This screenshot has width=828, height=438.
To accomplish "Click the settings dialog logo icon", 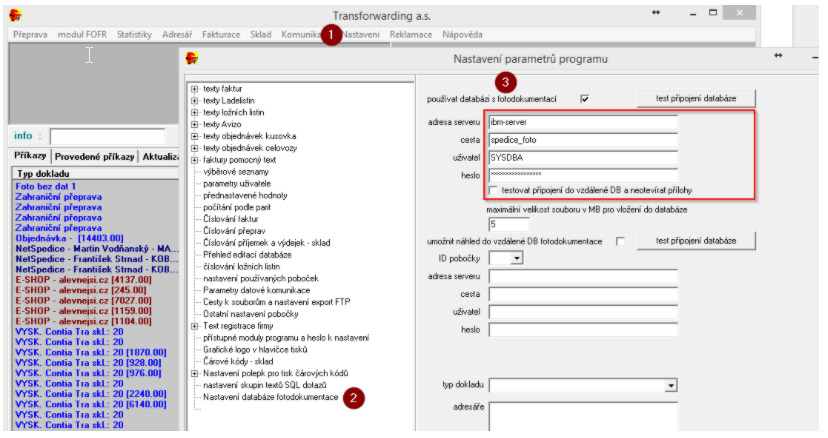I will click(x=192, y=59).
